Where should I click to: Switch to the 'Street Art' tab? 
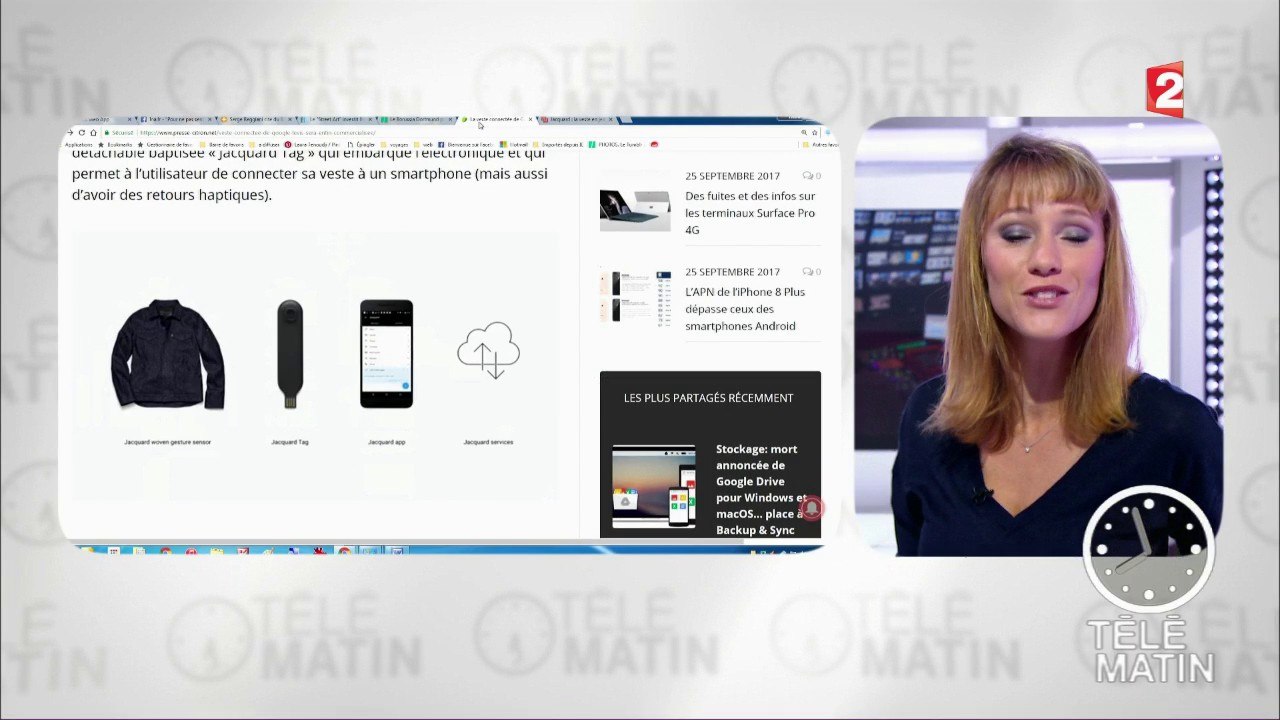click(x=337, y=119)
